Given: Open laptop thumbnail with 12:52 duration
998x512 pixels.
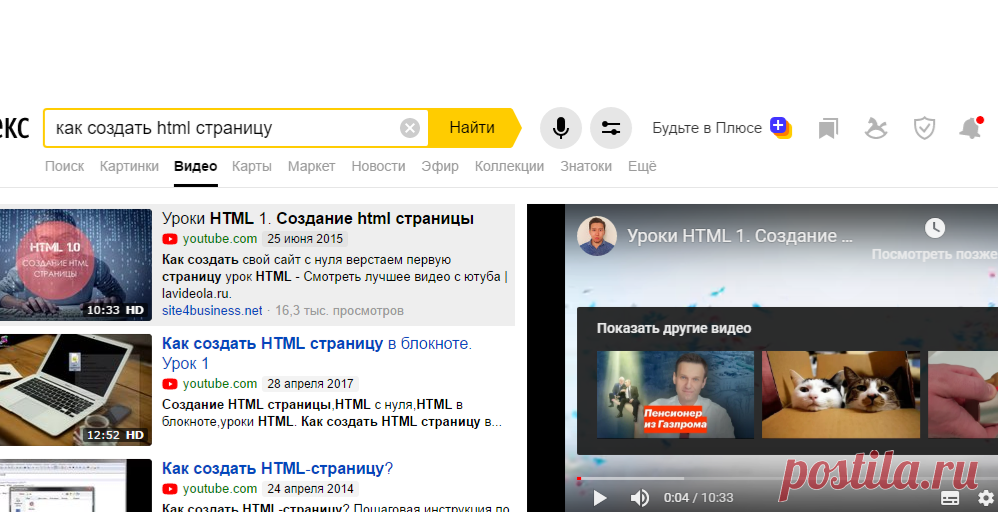Looking at the screenshot, I should tap(76, 389).
